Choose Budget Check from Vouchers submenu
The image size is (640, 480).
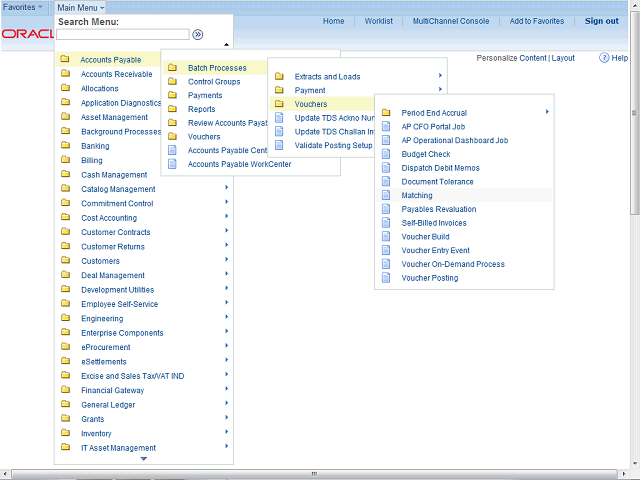(x=426, y=154)
